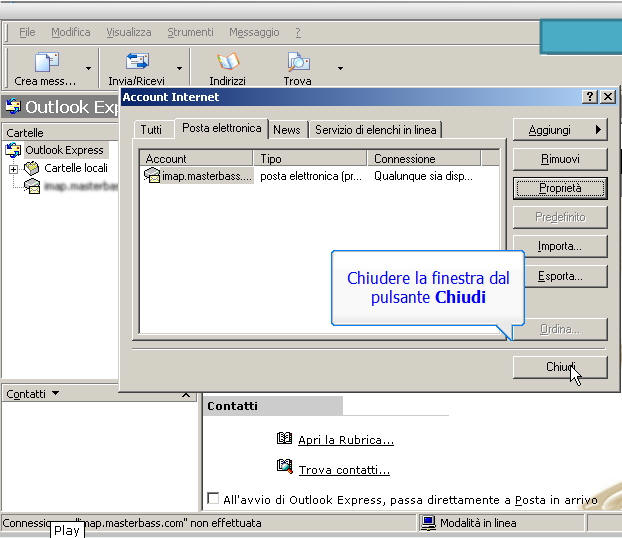Open the ? help menu

(298, 32)
